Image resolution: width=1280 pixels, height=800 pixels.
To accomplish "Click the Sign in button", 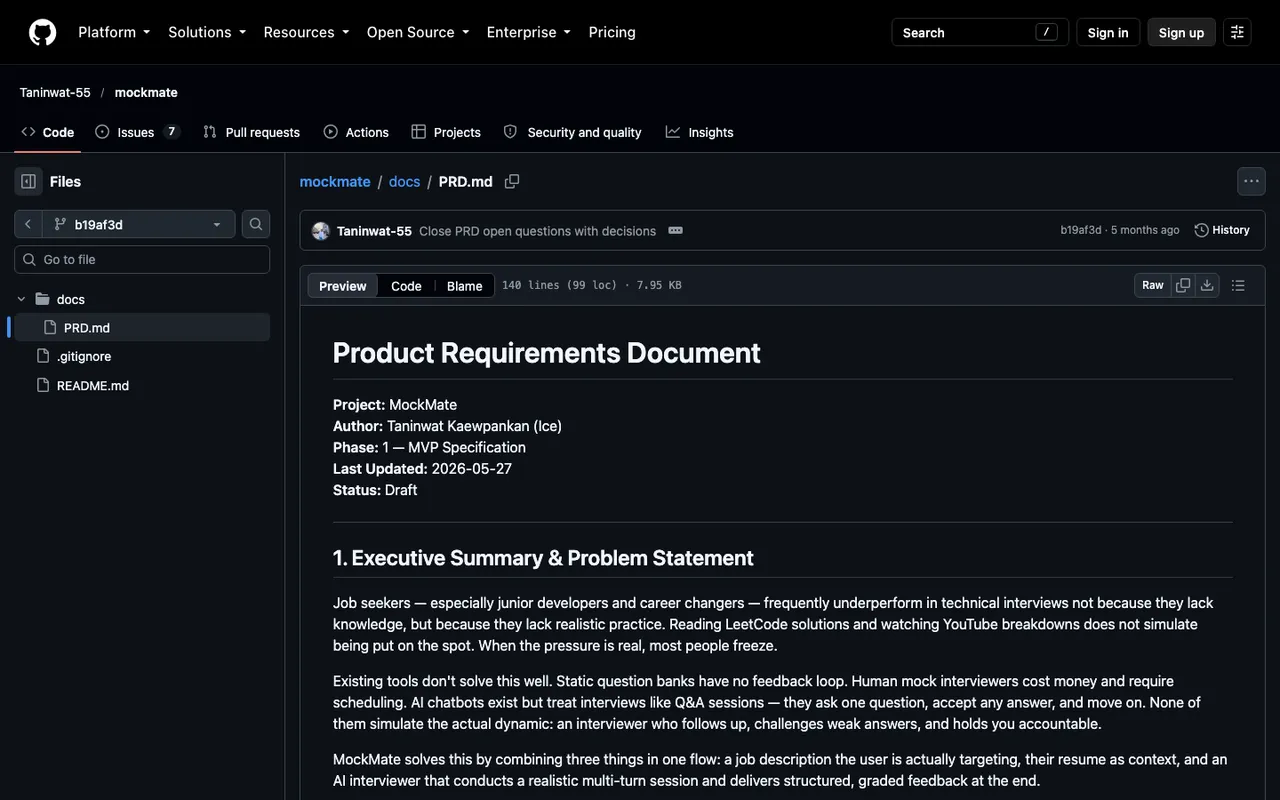I will click(1108, 32).
